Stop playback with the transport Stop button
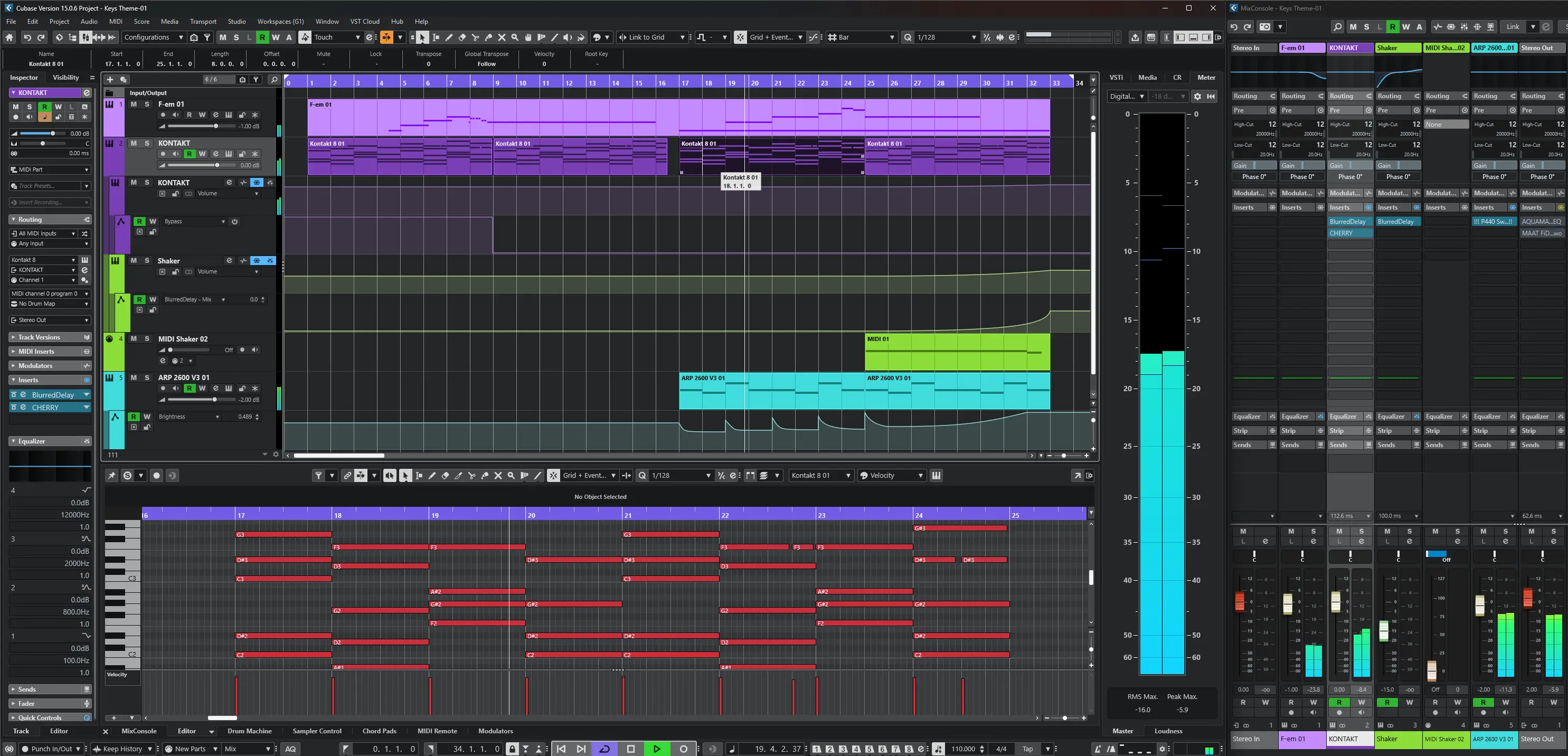Screen dimensions: 1568x756 [x=630, y=749]
